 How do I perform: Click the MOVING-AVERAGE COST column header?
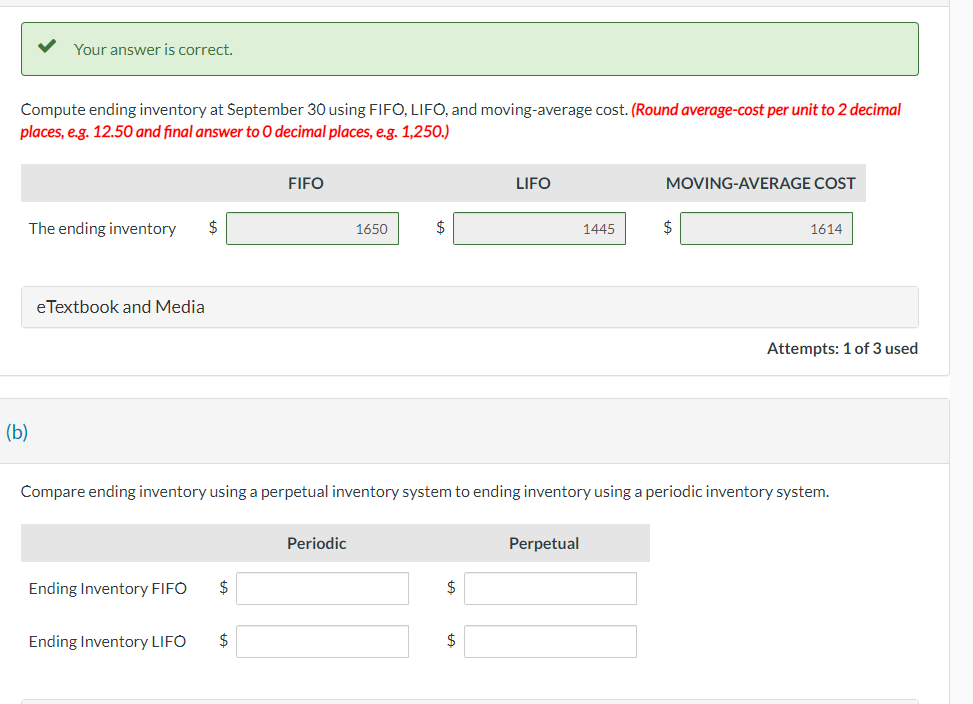[x=761, y=184]
